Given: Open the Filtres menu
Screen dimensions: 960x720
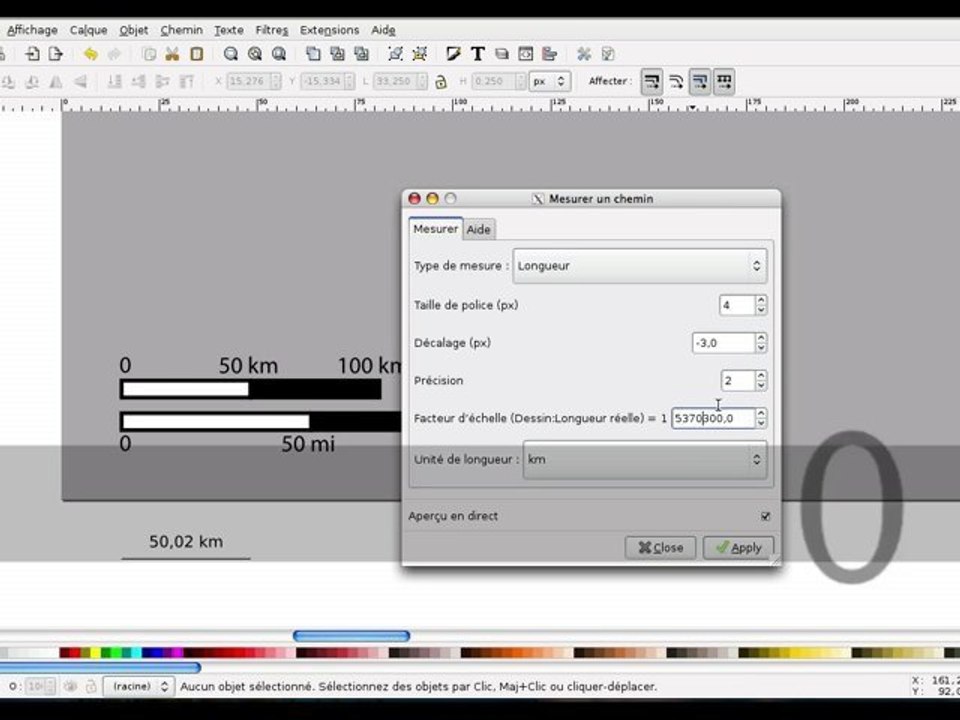Looking at the screenshot, I should coord(271,30).
